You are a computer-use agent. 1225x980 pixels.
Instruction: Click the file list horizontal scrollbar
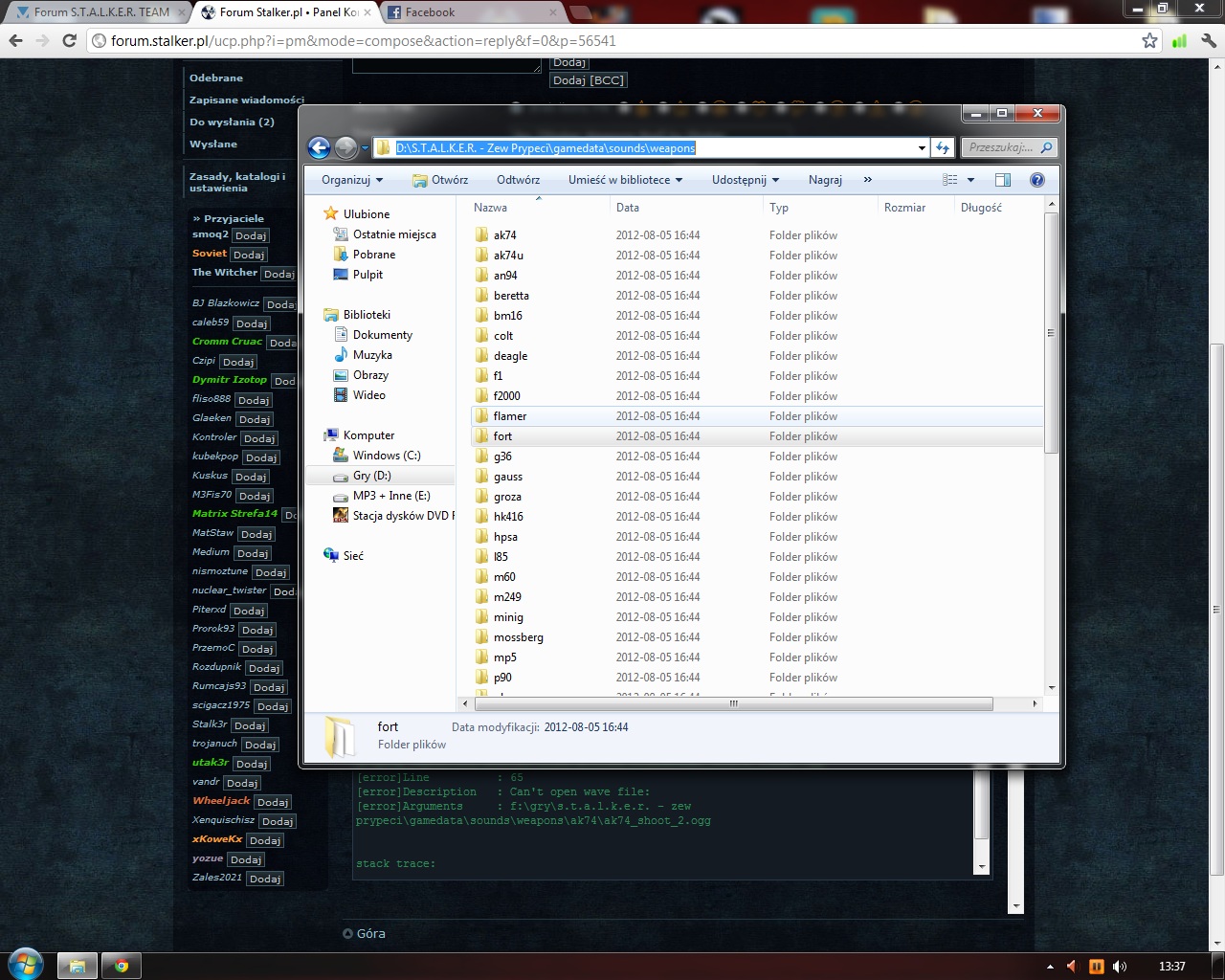point(733,703)
